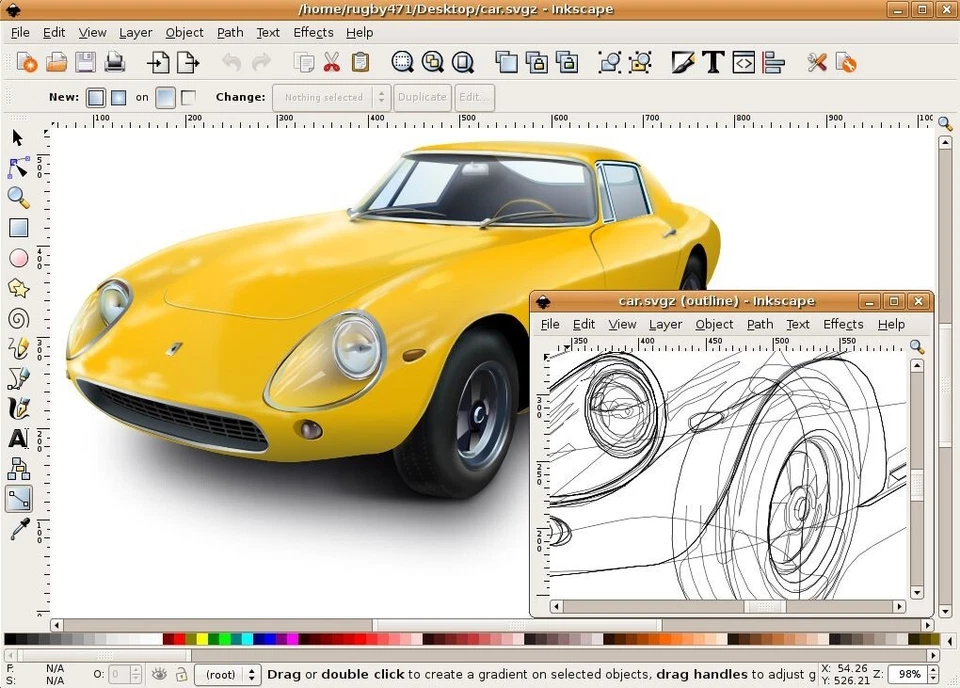Open the XML editor from the toolbar
This screenshot has width=960, height=688.
[743, 62]
